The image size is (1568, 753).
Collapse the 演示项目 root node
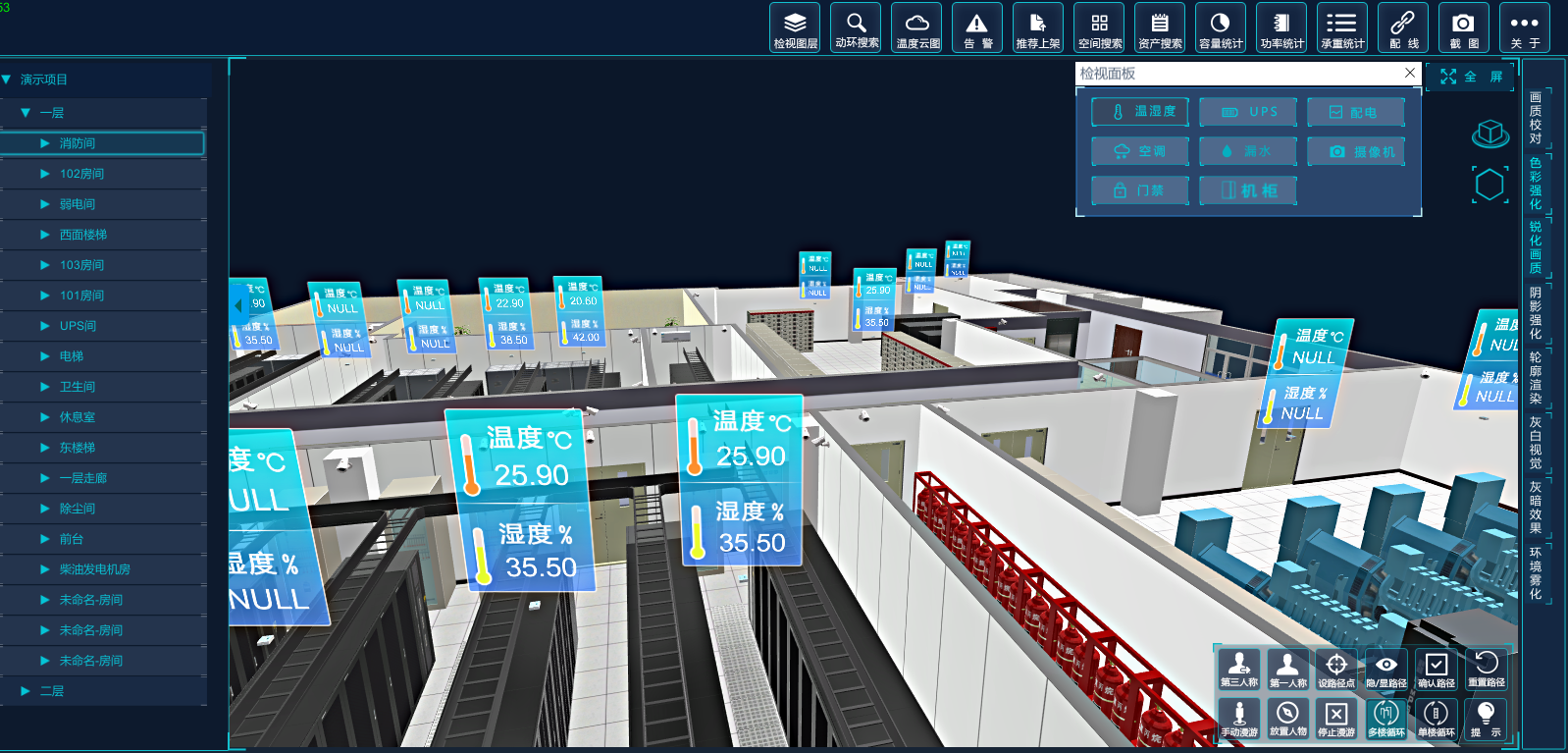point(7,80)
